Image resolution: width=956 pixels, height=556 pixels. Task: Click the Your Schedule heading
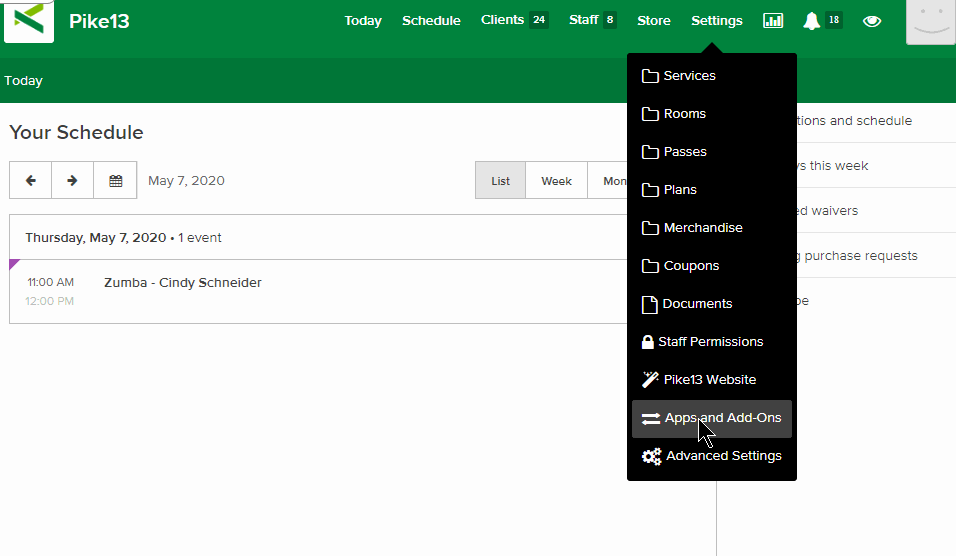[x=76, y=132]
